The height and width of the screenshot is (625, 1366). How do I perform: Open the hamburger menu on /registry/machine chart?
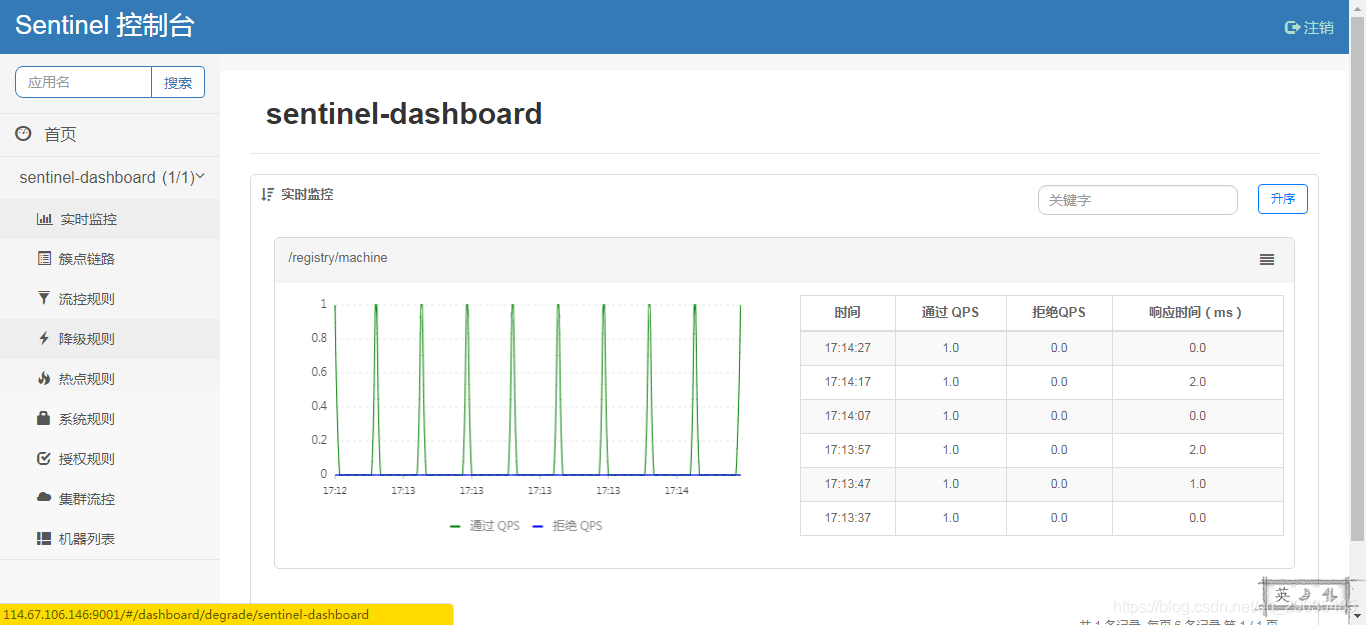tap(1267, 259)
